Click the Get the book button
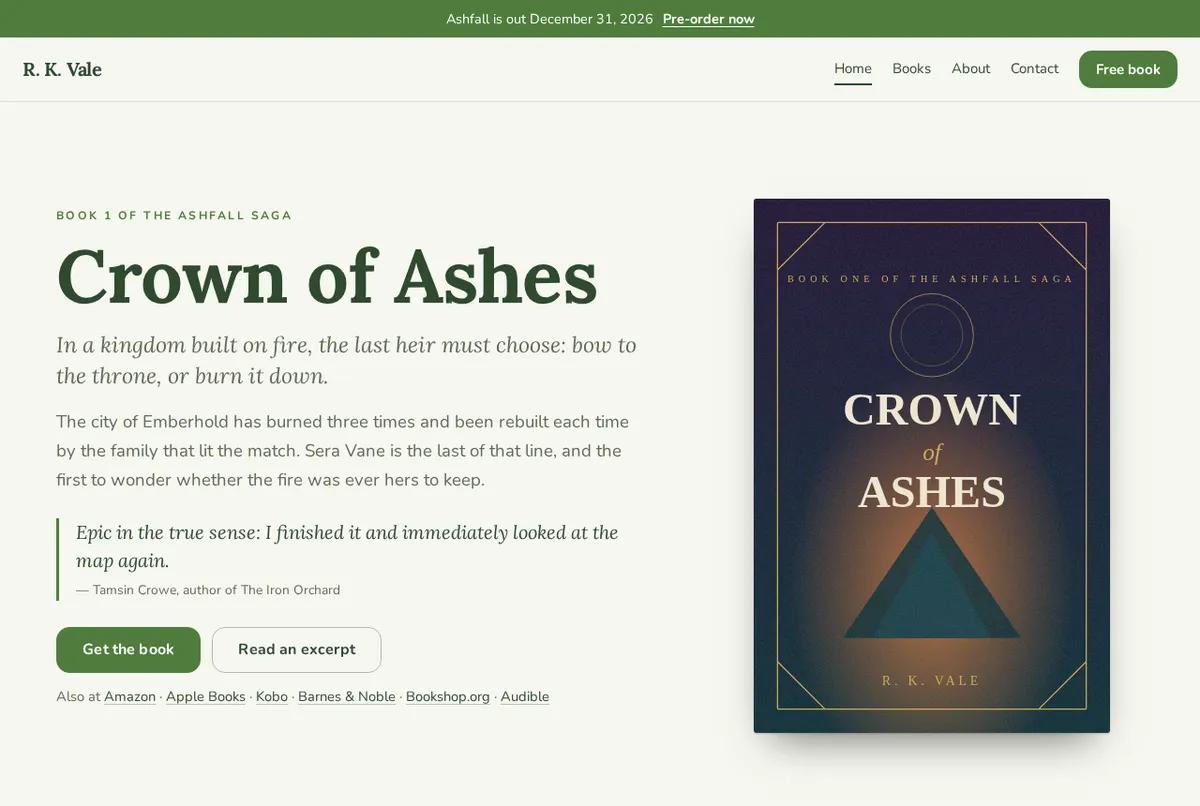Image resolution: width=1200 pixels, height=806 pixels. pos(128,650)
